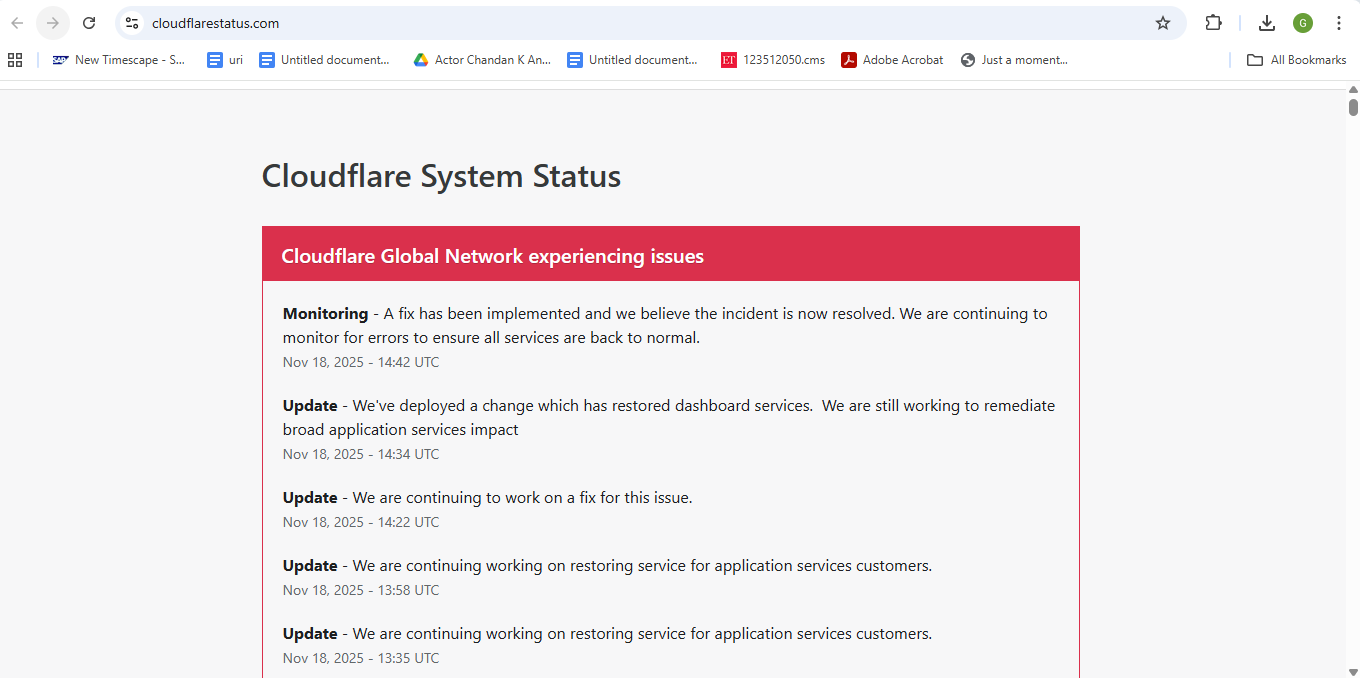Select the browser back navigation arrow

click(x=16, y=22)
